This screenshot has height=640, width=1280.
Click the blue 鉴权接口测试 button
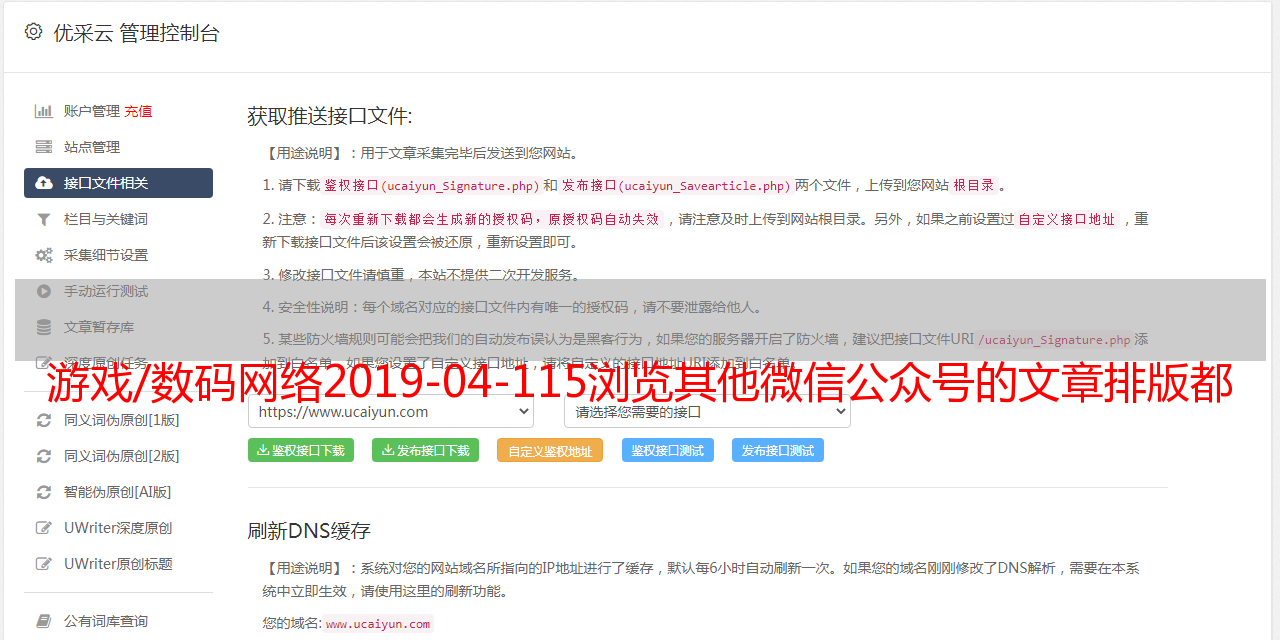pos(668,450)
